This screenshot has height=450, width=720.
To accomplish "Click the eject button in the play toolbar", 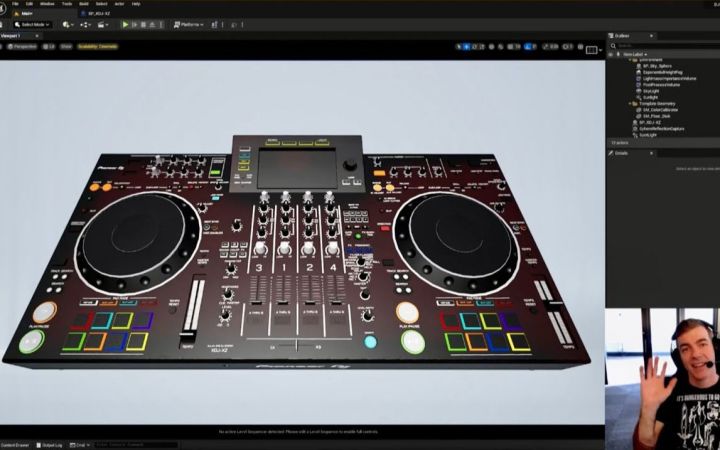I will 152,24.
